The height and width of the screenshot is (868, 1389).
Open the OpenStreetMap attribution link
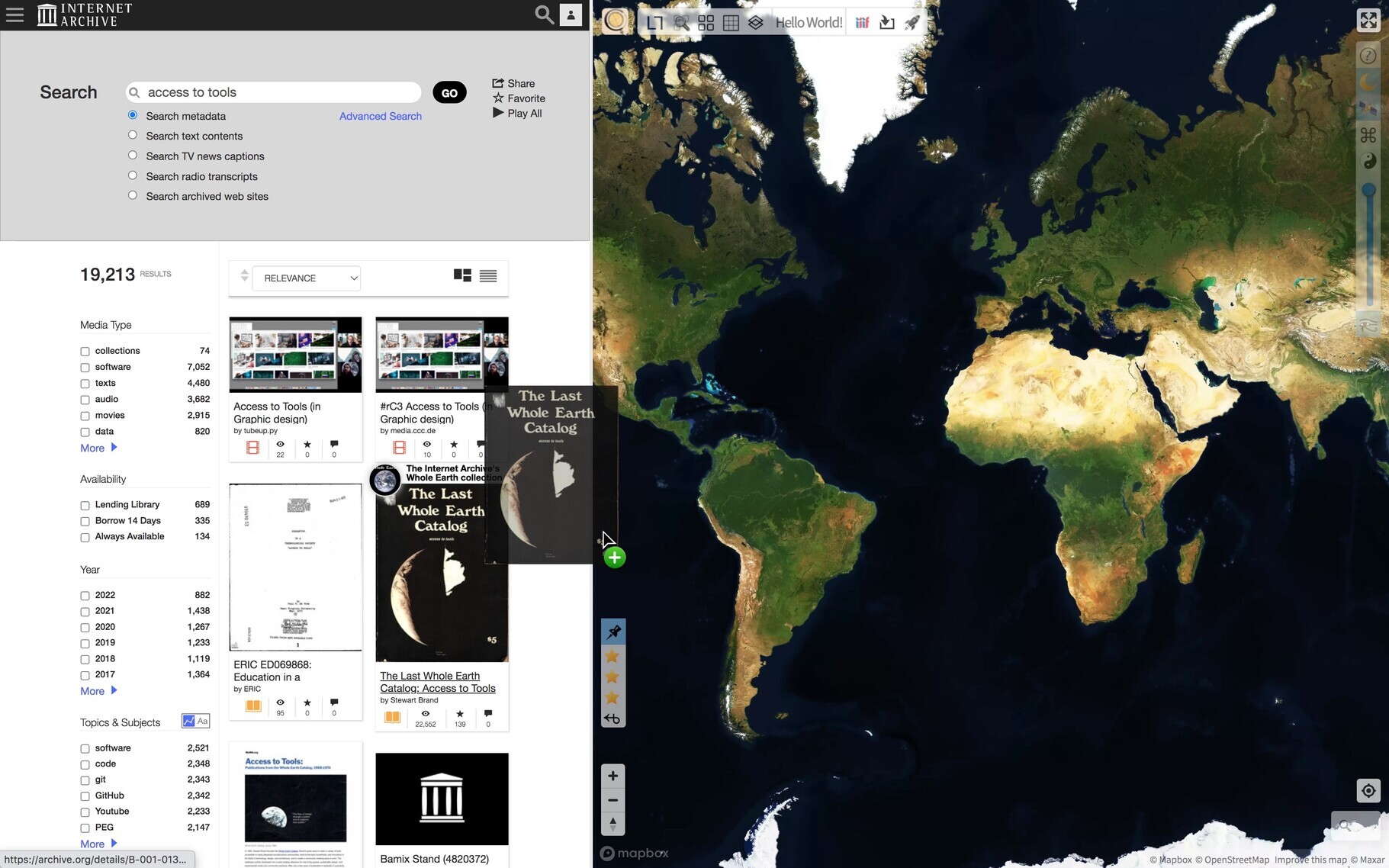pos(1232,860)
